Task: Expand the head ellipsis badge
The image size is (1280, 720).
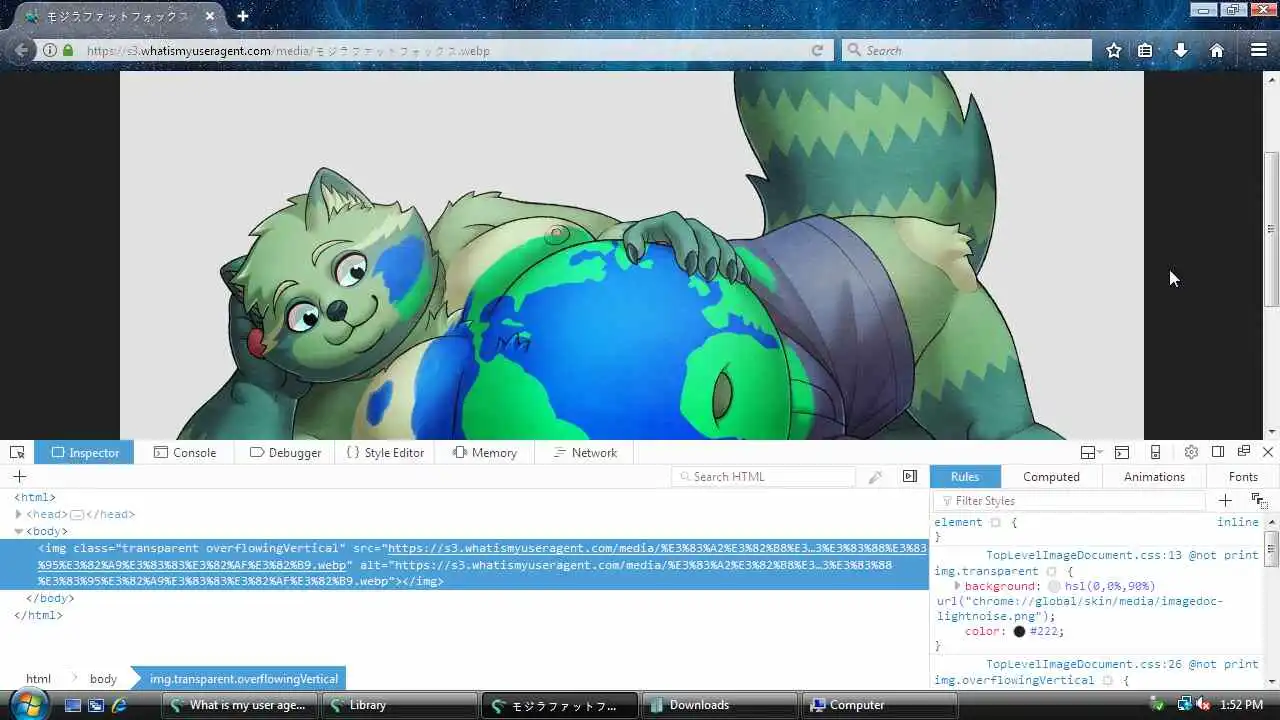Action: click(x=77, y=514)
